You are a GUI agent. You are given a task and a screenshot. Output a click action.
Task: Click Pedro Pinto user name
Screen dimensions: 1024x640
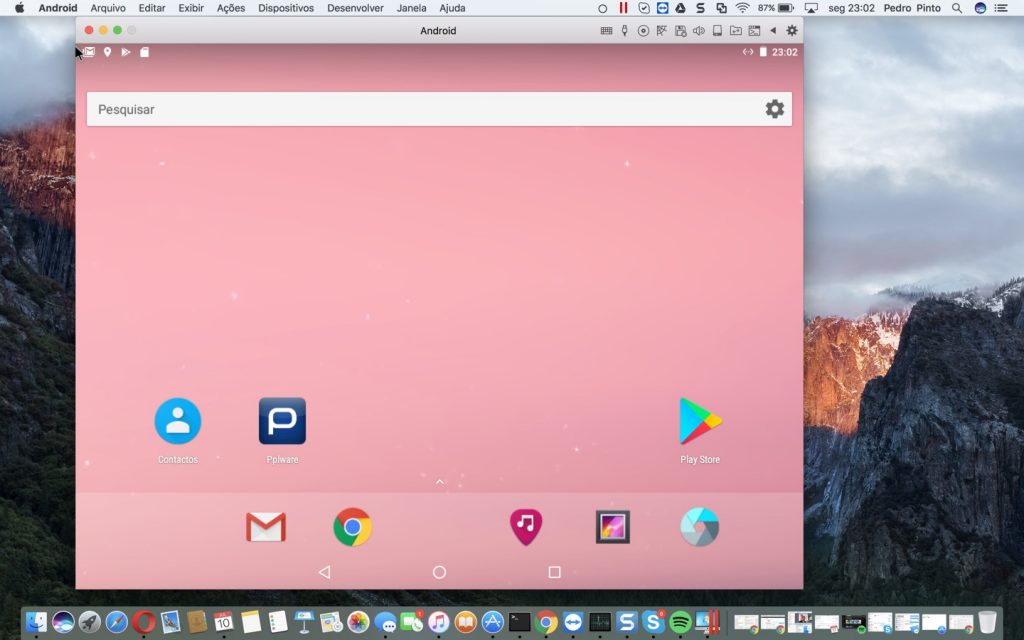[912, 8]
